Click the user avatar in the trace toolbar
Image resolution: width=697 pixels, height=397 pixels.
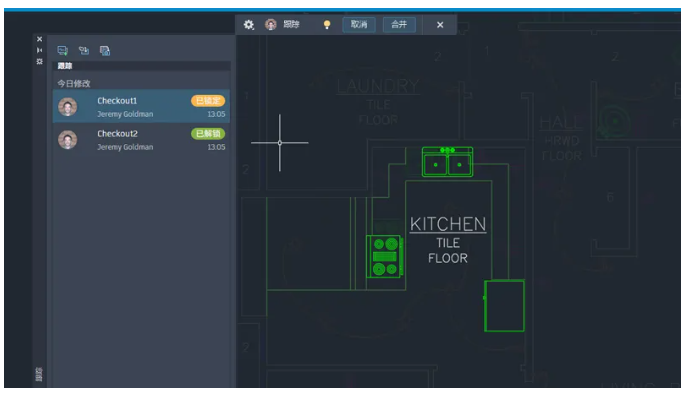click(x=271, y=24)
